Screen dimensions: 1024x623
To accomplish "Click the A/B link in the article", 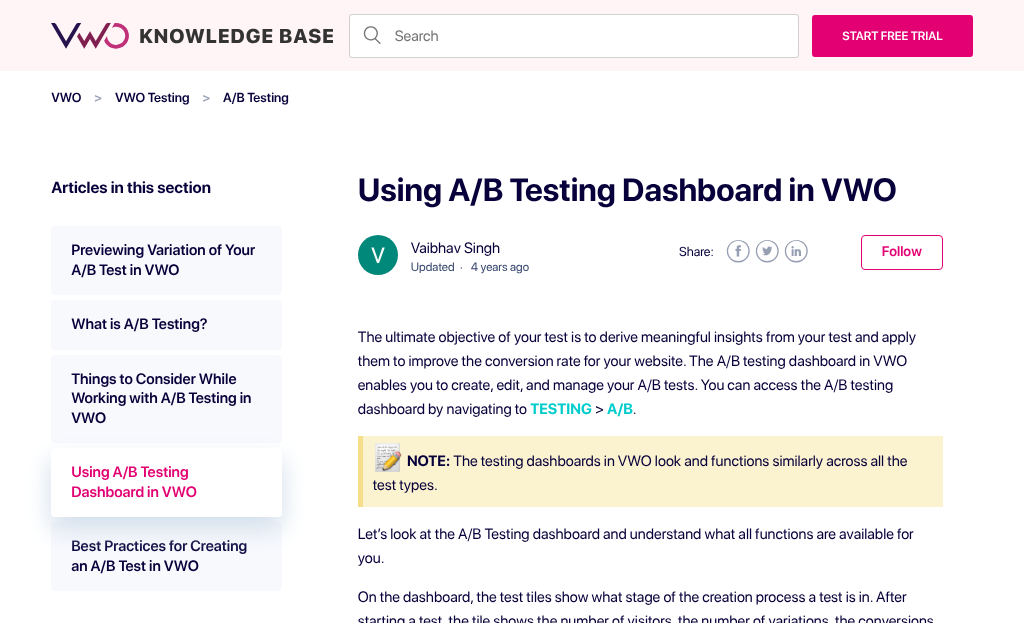I will 620,409.
